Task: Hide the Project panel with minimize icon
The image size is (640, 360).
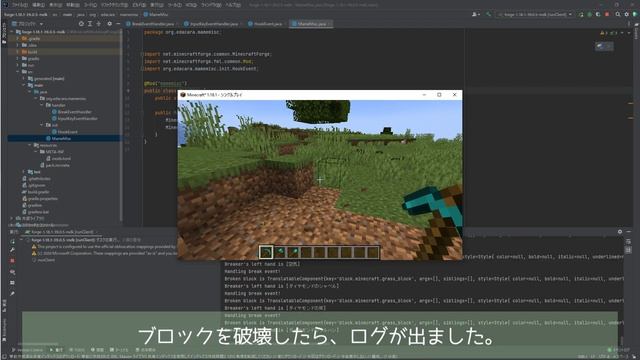Action: [118, 24]
